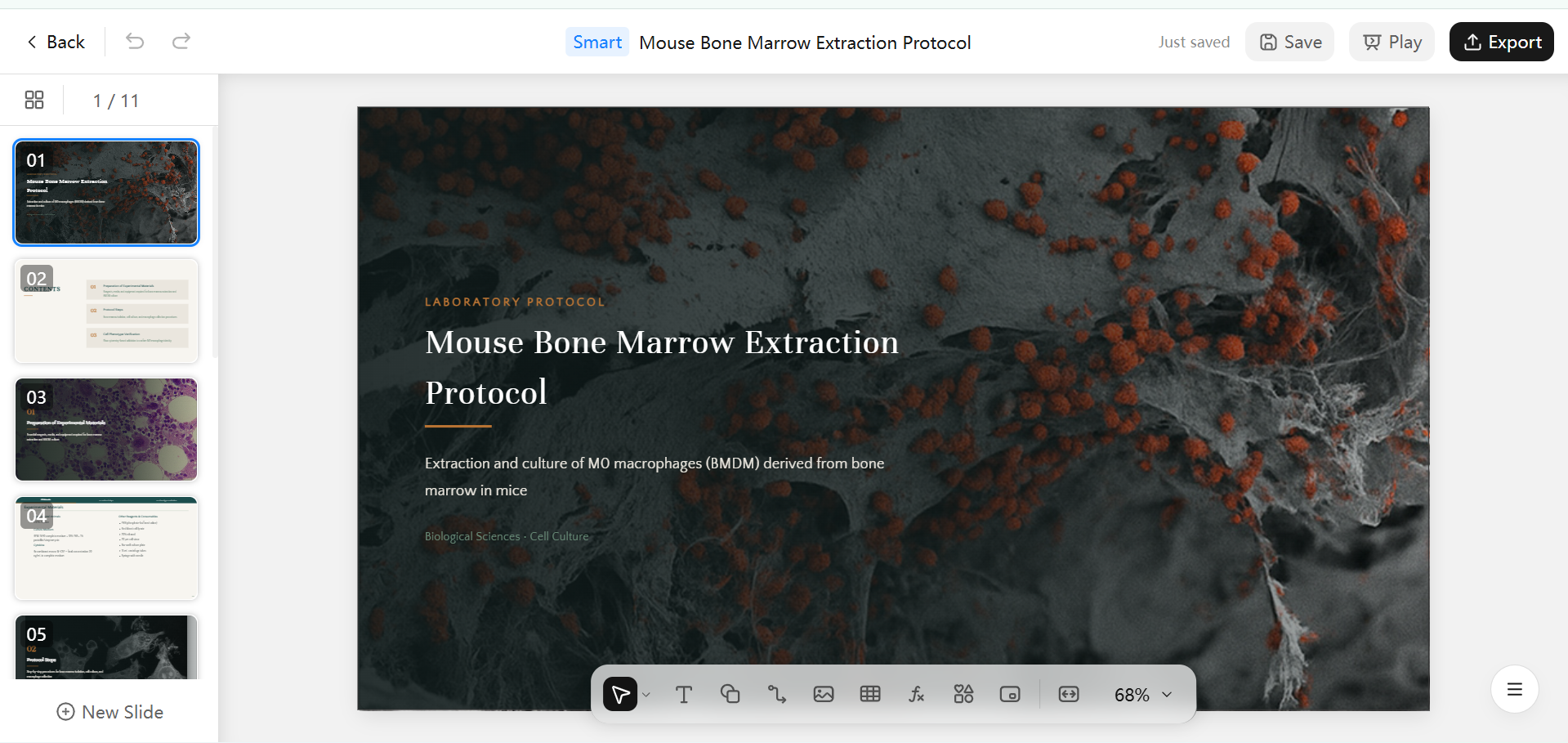Go back using the Back button

56,42
